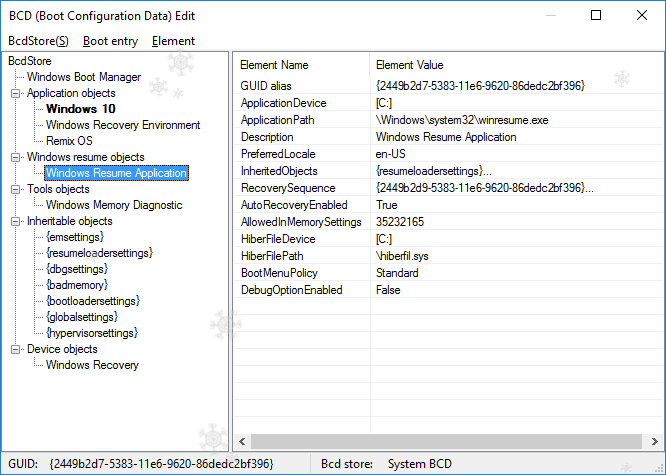Click the GUID value in status bar
666x475 pixels.
[x=161, y=464]
